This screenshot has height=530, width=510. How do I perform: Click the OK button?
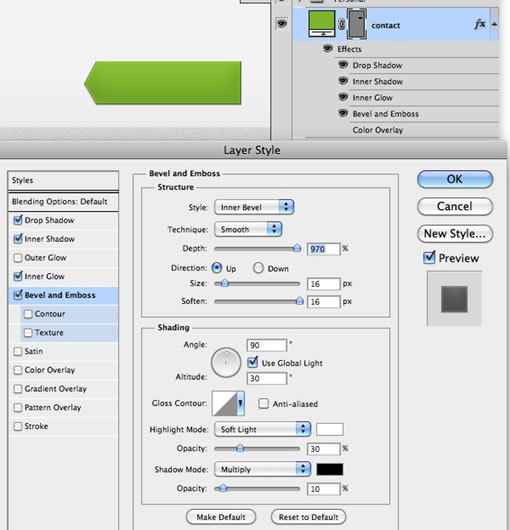455,179
